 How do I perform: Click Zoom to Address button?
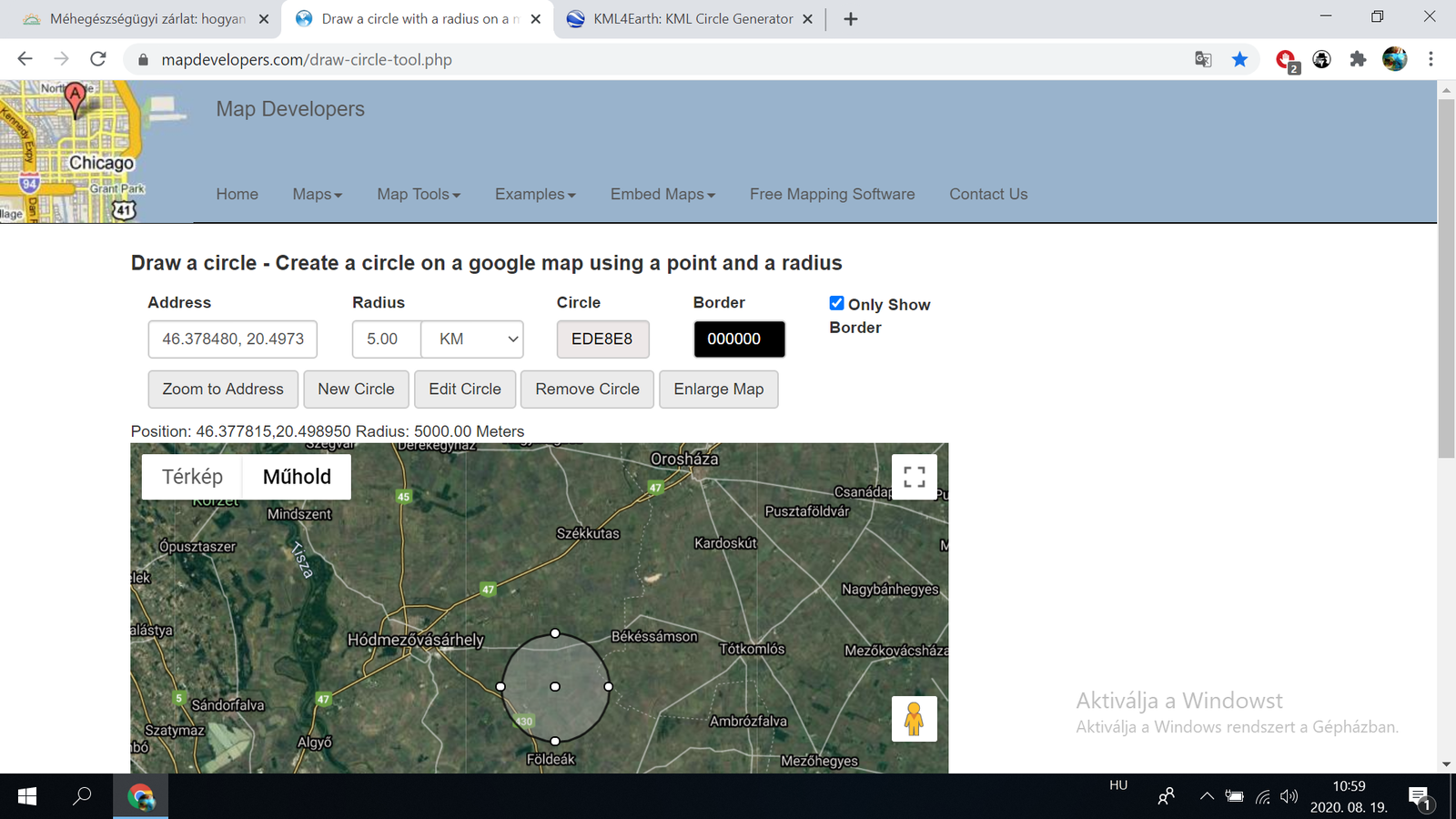click(223, 389)
